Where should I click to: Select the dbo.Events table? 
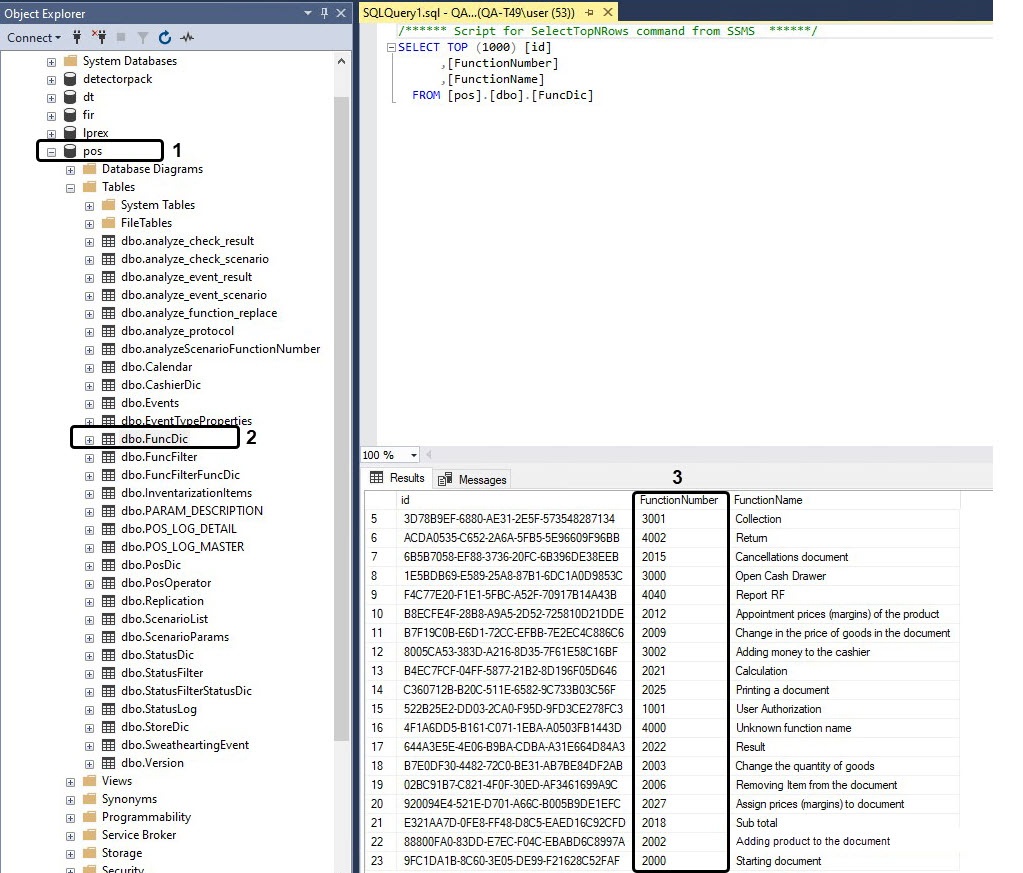click(x=150, y=403)
